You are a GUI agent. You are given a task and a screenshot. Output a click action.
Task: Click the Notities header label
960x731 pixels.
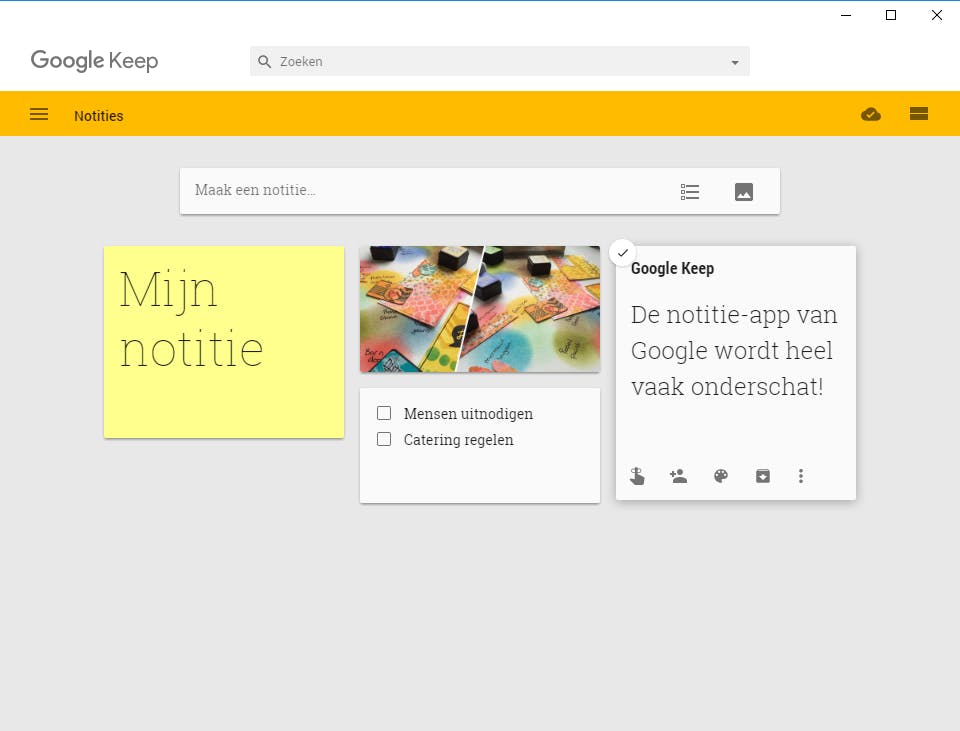pyautogui.click(x=99, y=116)
